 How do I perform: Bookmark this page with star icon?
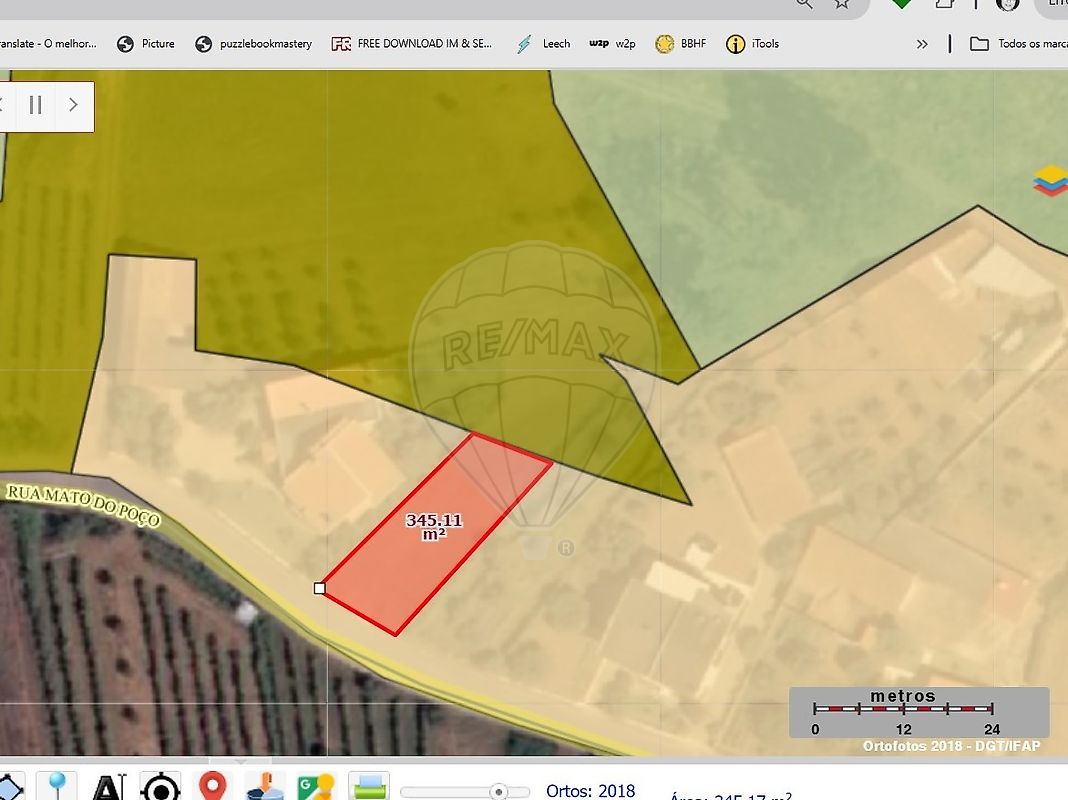[843, 3]
